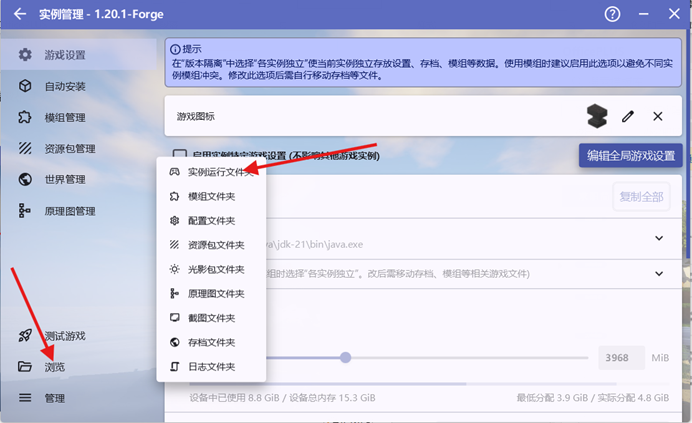
Task: Open 游戏设置 in the sidebar
Action: pyautogui.click(x=64, y=55)
